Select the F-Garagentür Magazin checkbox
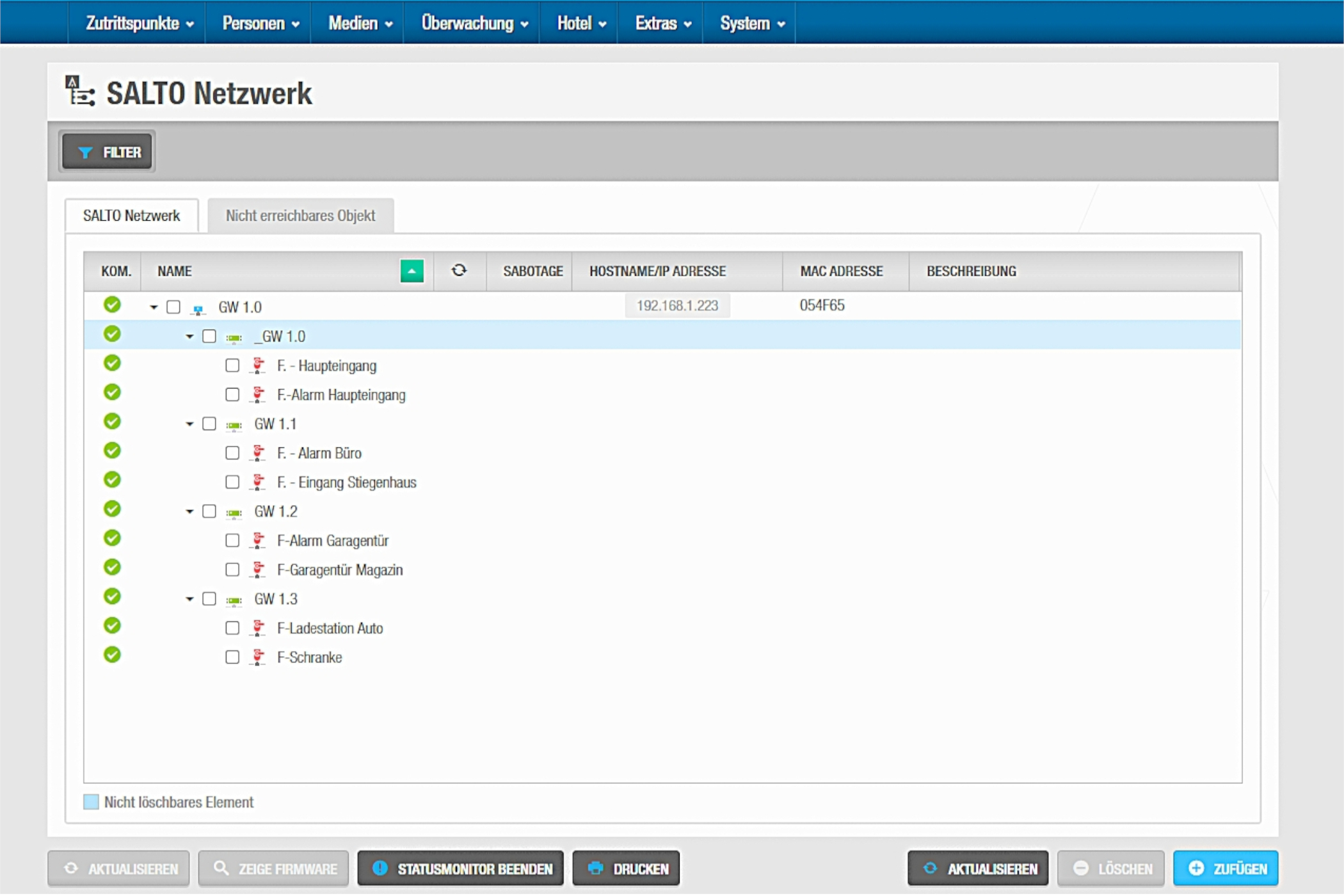1344x896 pixels. (x=232, y=570)
